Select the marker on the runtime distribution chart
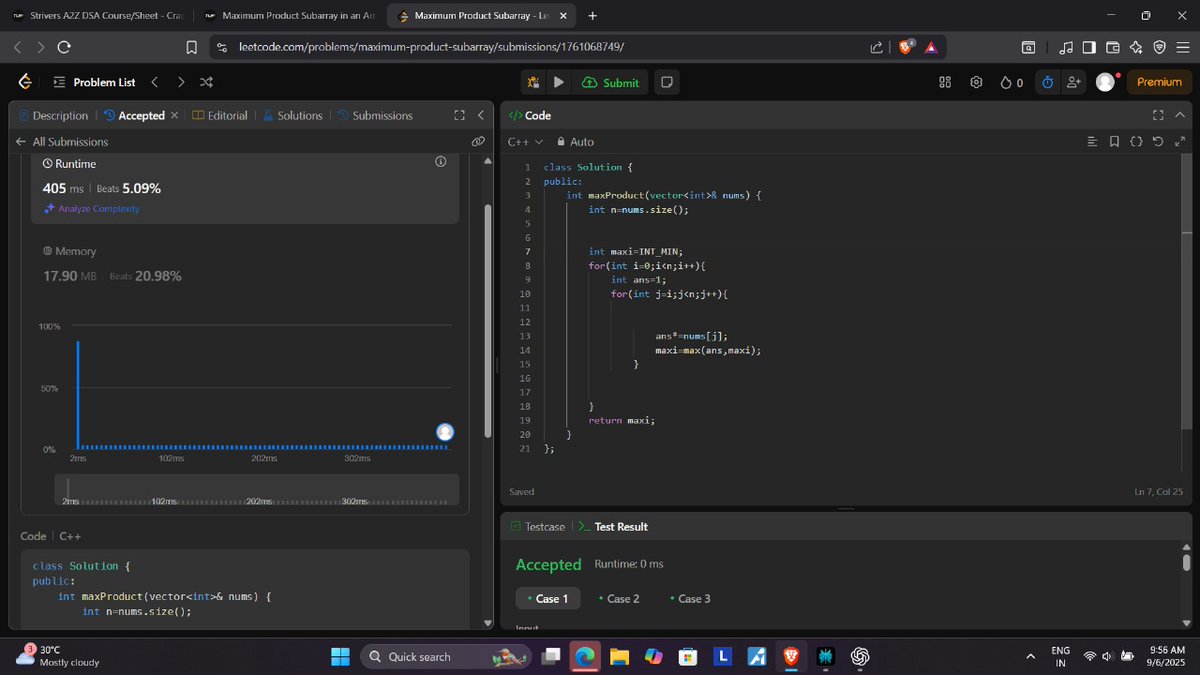 pyautogui.click(x=444, y=431)
